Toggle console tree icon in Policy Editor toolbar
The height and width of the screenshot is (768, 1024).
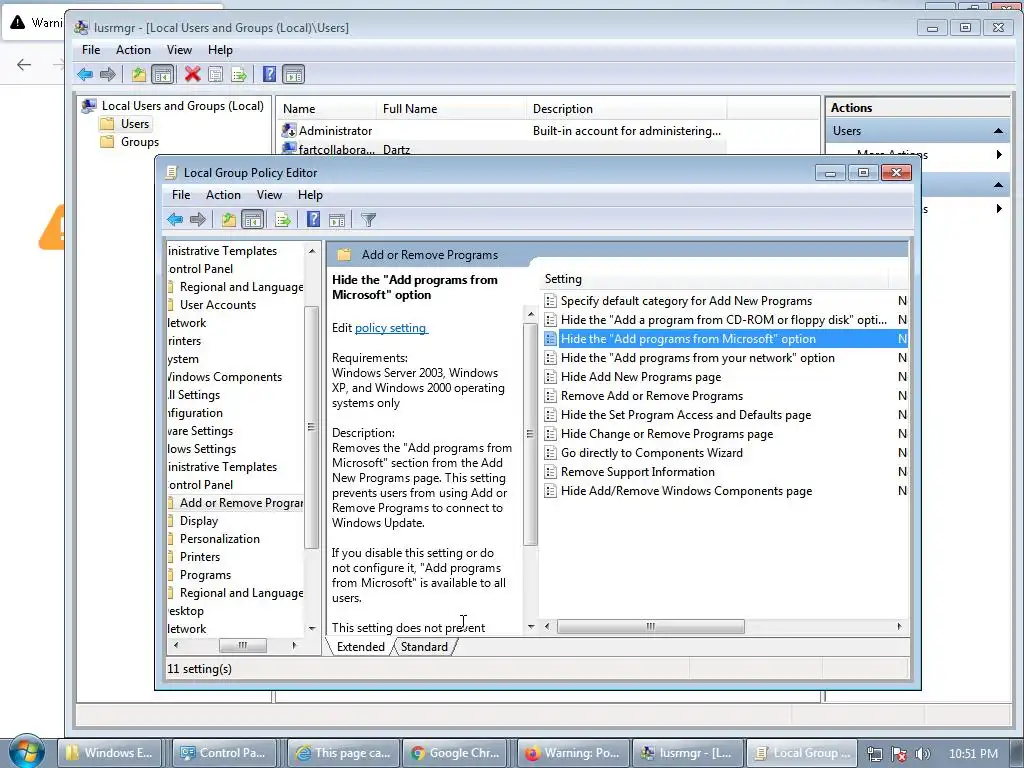coord(252,220)
